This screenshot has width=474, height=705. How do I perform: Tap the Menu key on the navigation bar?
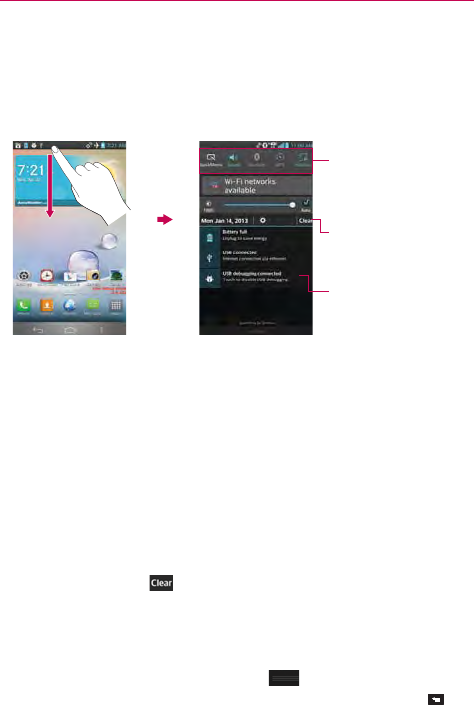[x=101, y=330]
